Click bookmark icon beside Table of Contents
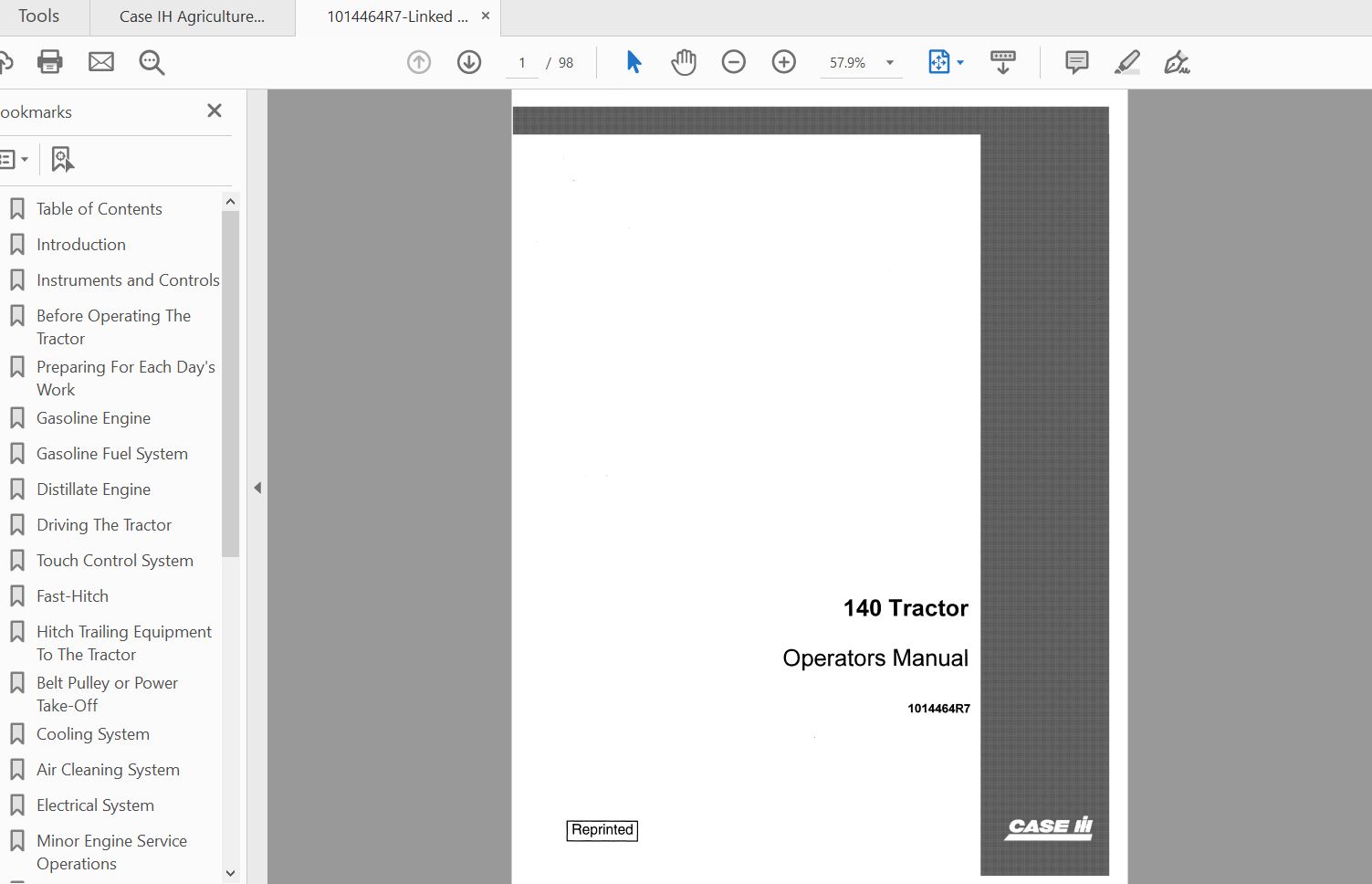 coord(17,209)
